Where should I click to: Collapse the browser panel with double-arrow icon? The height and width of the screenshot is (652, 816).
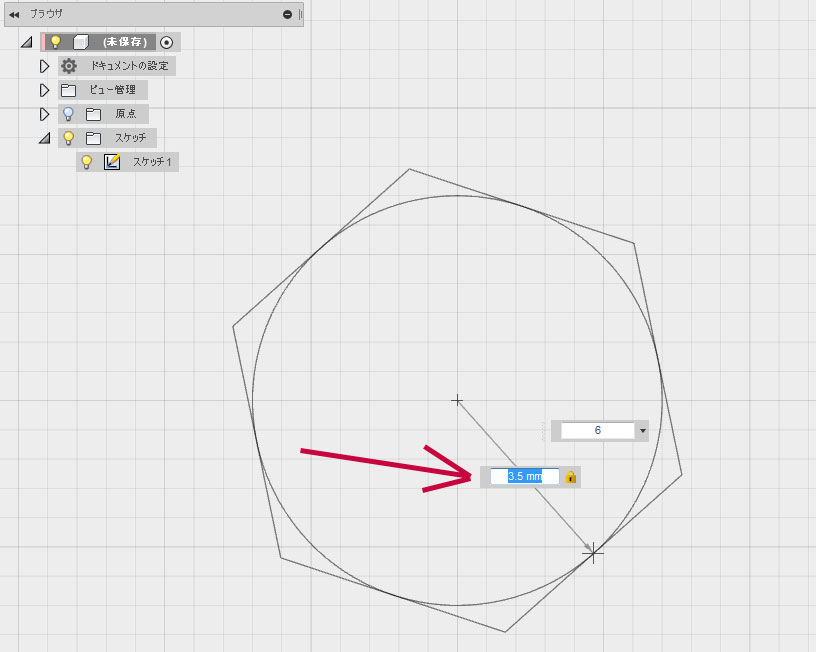coord(14,15)
